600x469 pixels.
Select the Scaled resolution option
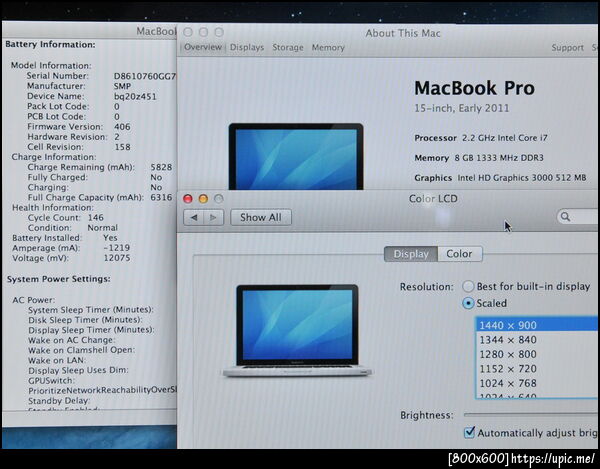click(468, 303)
